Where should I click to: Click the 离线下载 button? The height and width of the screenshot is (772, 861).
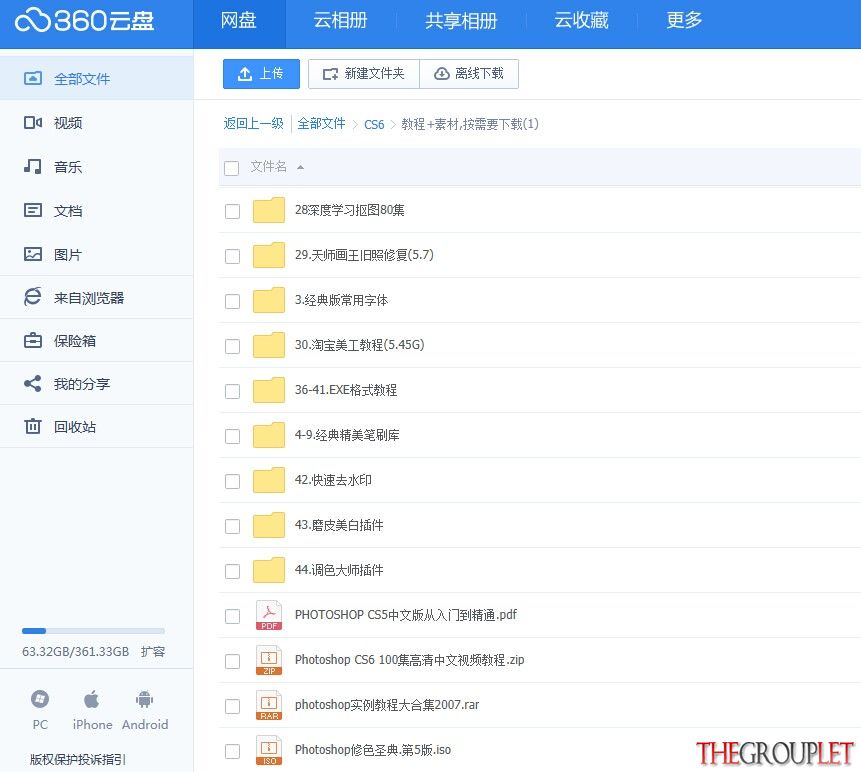pyautogui.click(x=469, y=74)
